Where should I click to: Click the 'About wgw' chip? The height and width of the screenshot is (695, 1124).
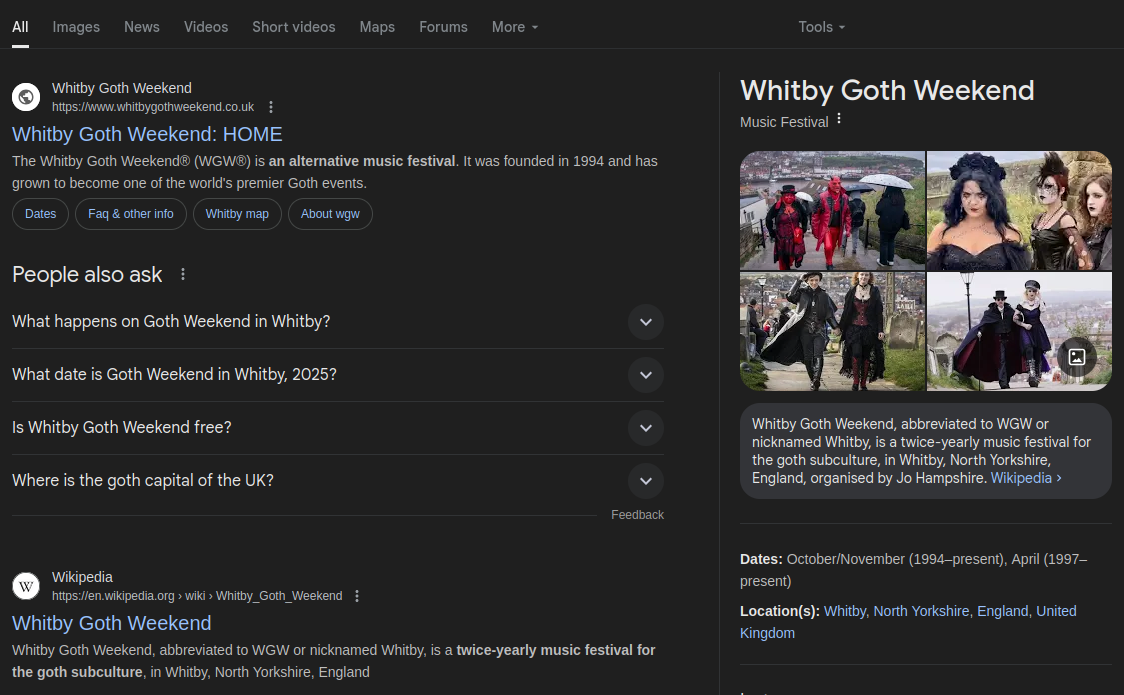pyautogui.click(x=330, y=214)
